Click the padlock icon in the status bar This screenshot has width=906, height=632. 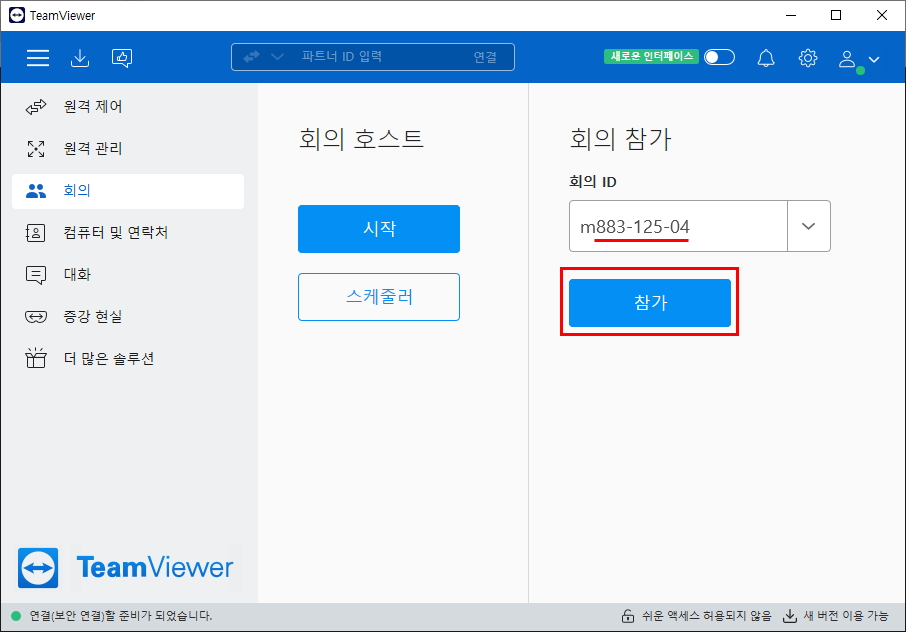(x=627, y=616)
